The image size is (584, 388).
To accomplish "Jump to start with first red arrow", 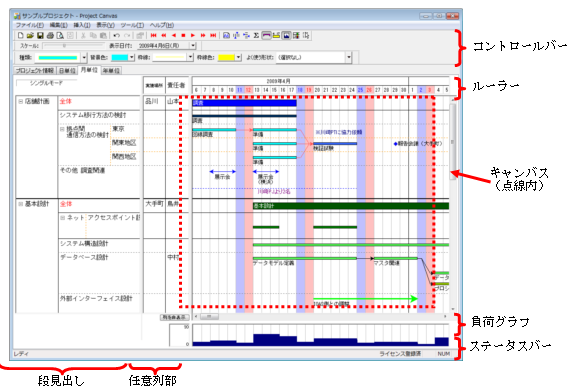I will tap(153, 35).
